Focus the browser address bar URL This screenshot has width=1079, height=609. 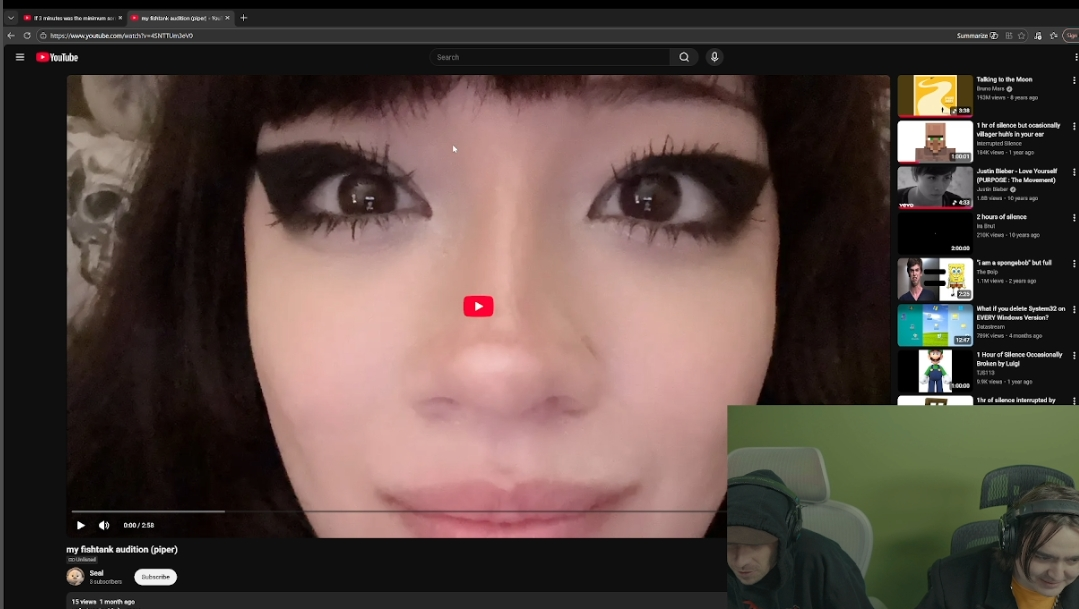point(121,35)
